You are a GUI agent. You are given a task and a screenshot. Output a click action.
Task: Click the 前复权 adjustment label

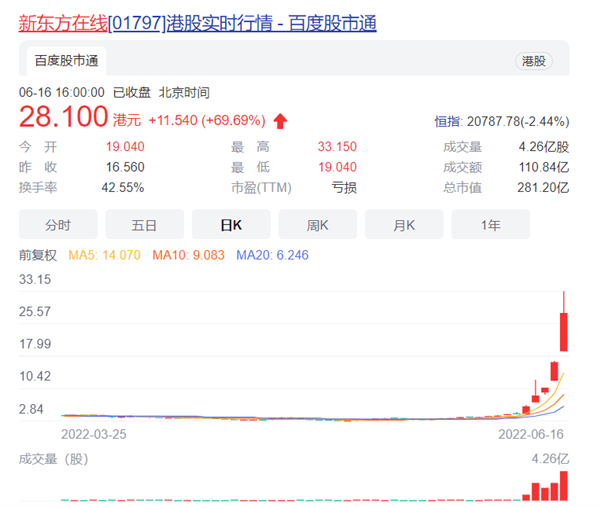pyautogui.click(x=38, y=255)
